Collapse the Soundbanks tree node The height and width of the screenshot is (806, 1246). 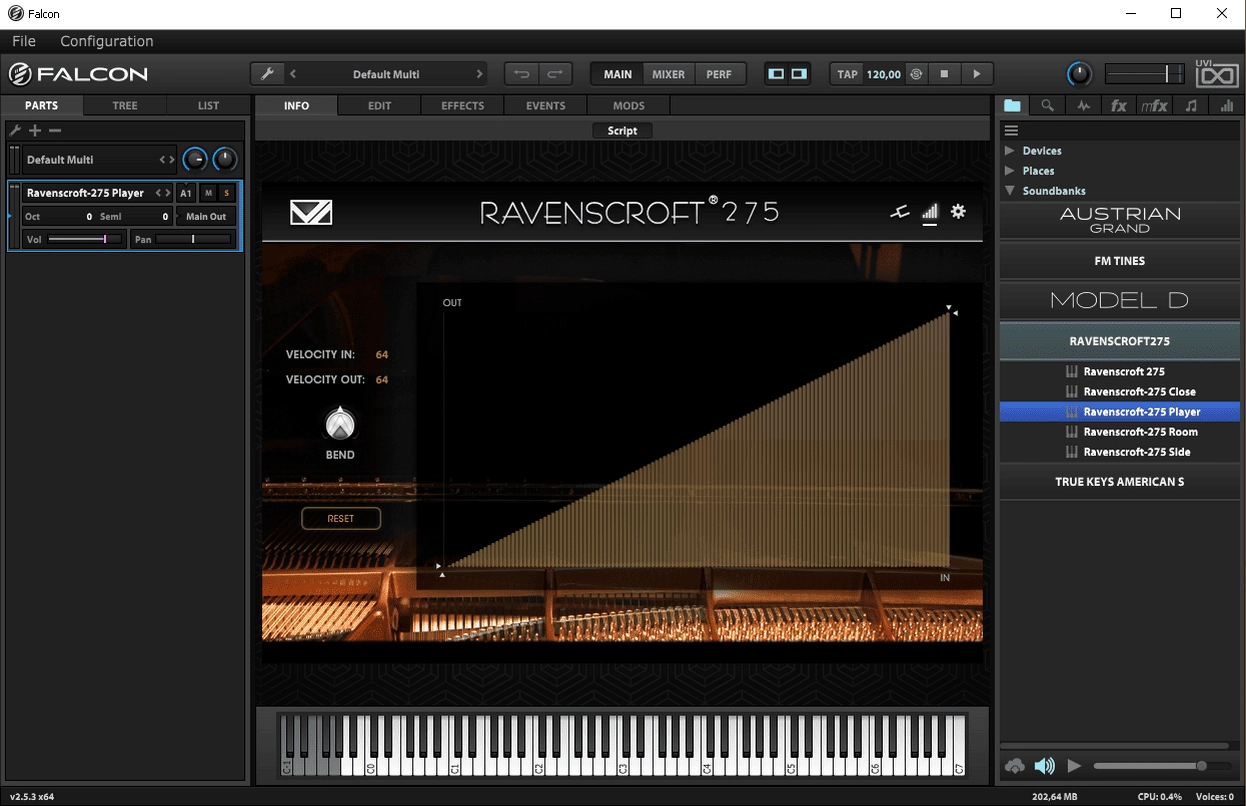pos(1010,190)
